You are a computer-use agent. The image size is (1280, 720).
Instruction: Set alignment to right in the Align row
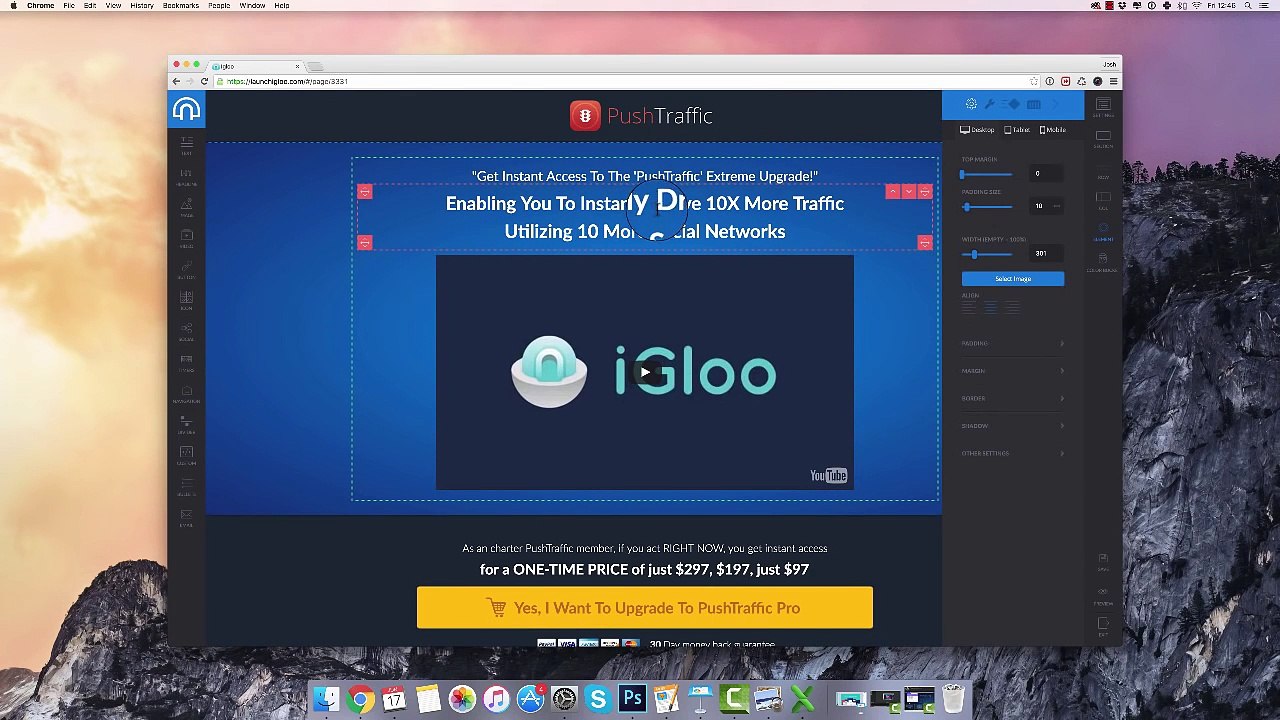tap(1012, 308)
